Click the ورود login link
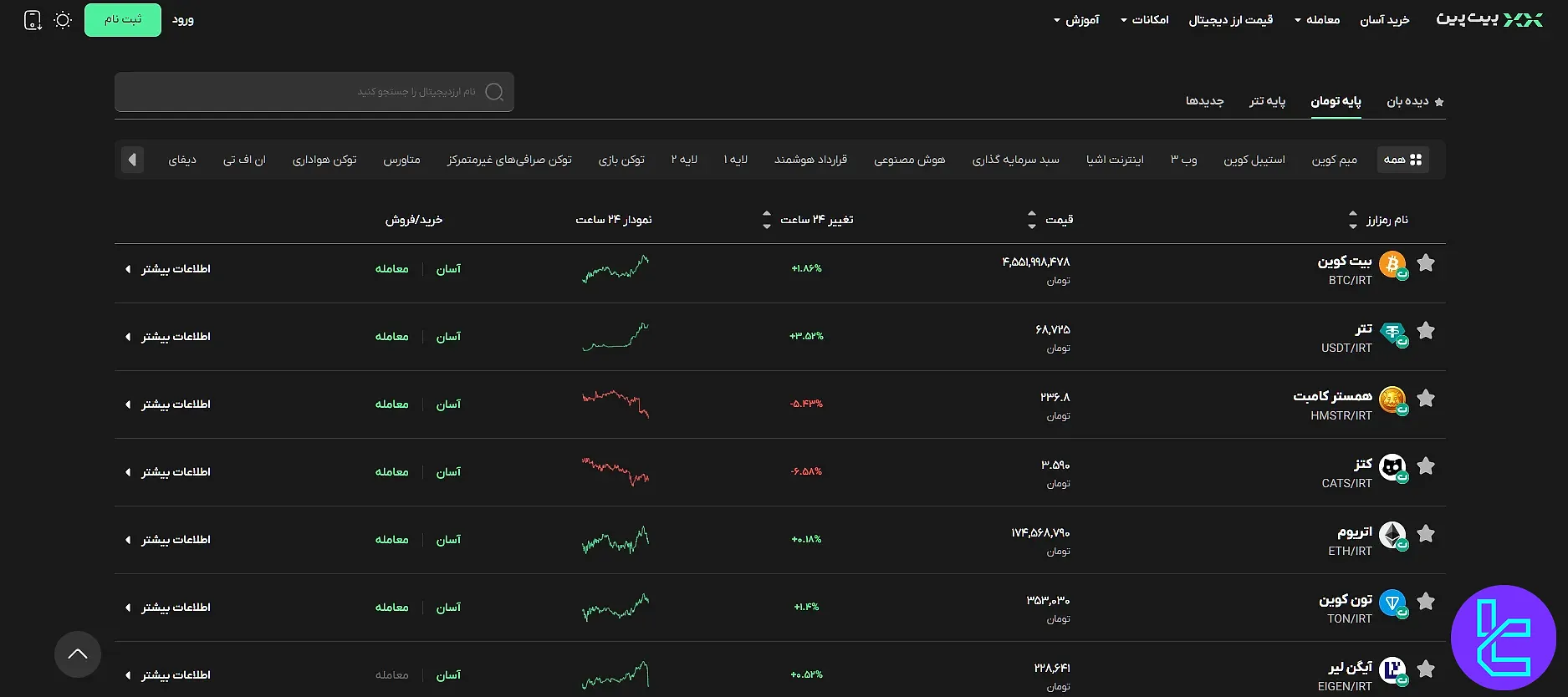This screenshot has height=697, width=1568. [183, 20]
